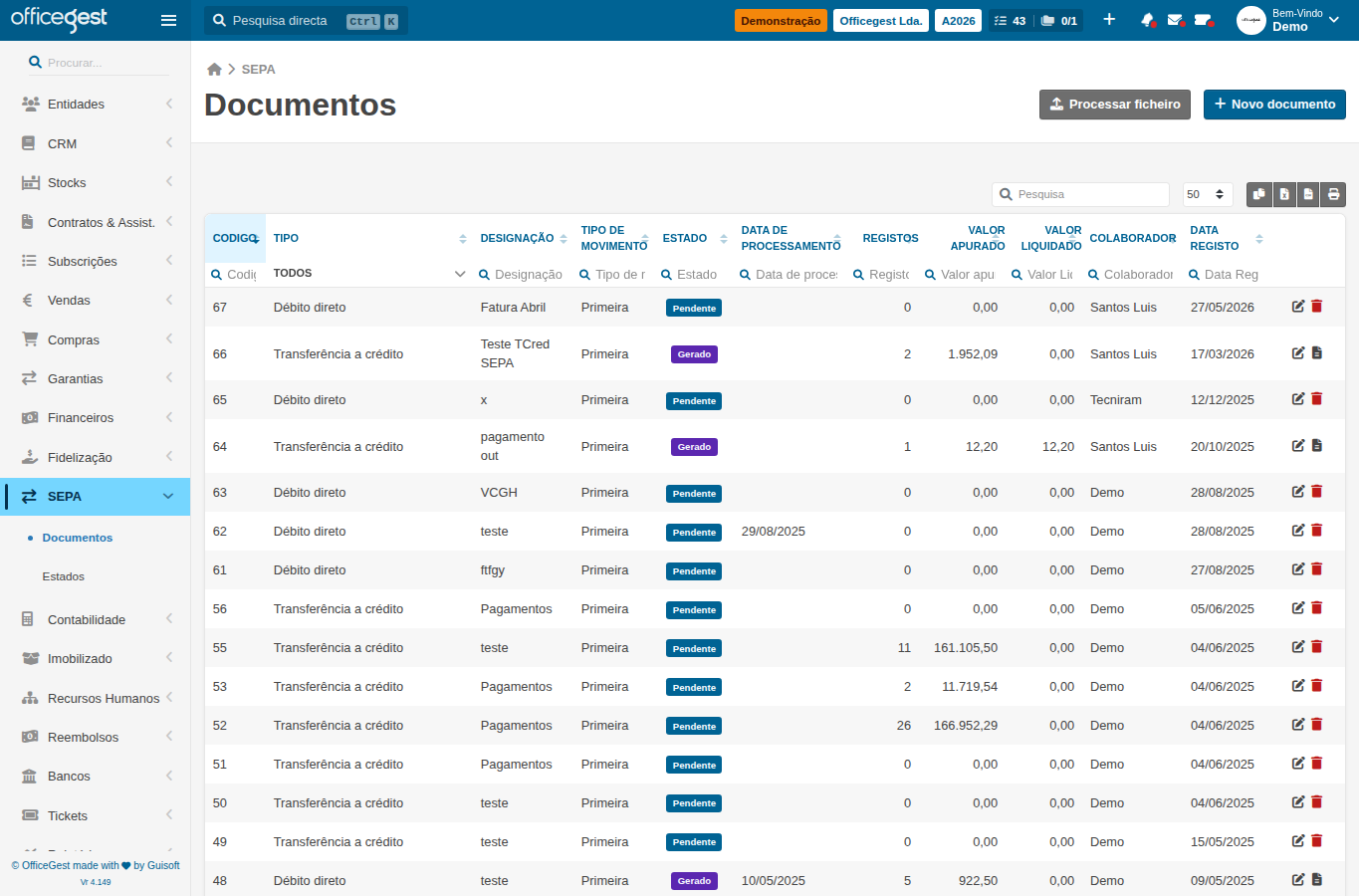
Task: Delete document 56 row
Action: (1317, 608)
